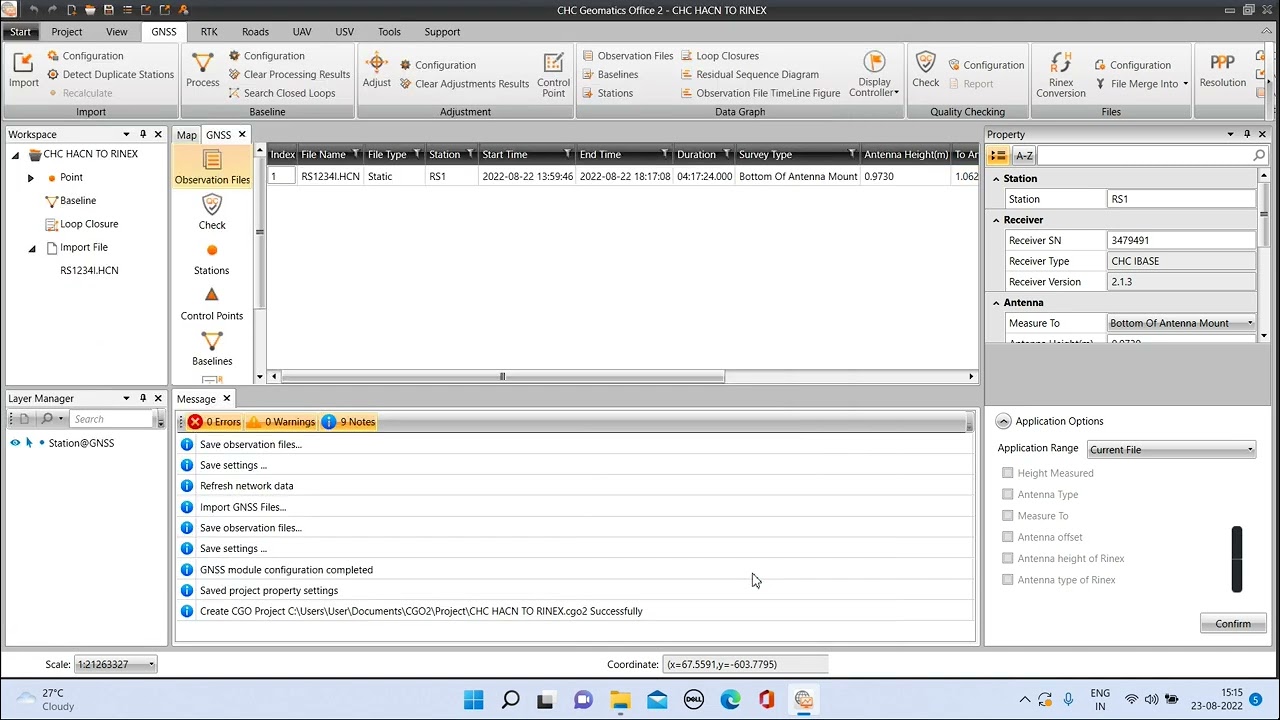Click the PPP Resolution icon
This screenshot has width=1280, height=720.
pos(1222,70)
